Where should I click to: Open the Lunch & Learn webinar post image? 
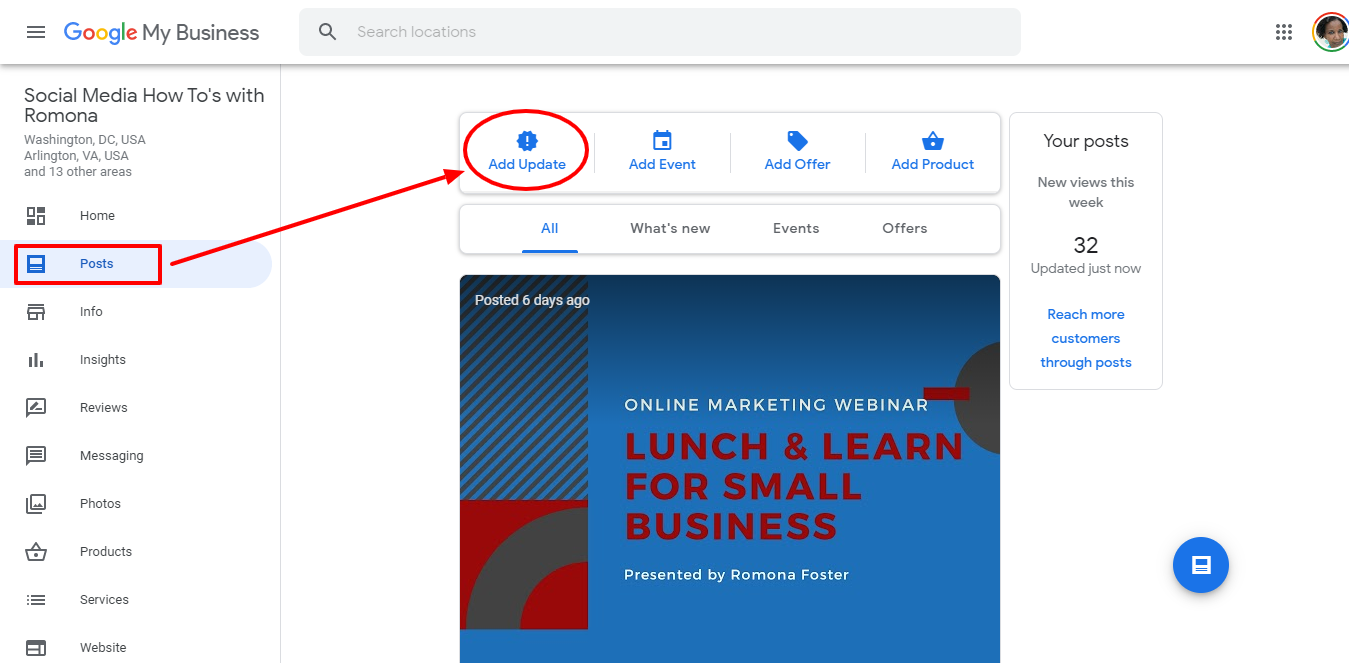[x=730, y=469]
